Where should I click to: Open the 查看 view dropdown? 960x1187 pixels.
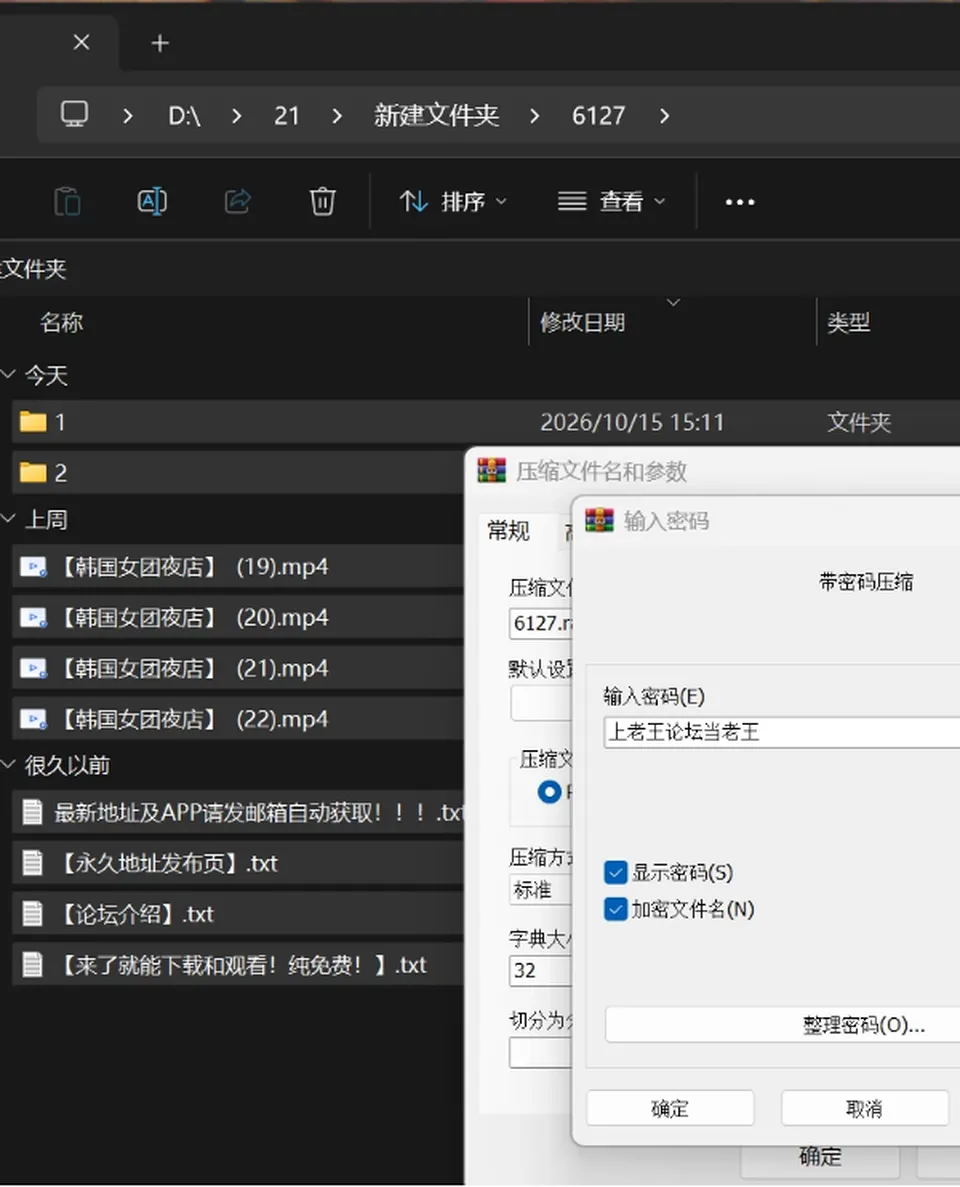point(612,201)
